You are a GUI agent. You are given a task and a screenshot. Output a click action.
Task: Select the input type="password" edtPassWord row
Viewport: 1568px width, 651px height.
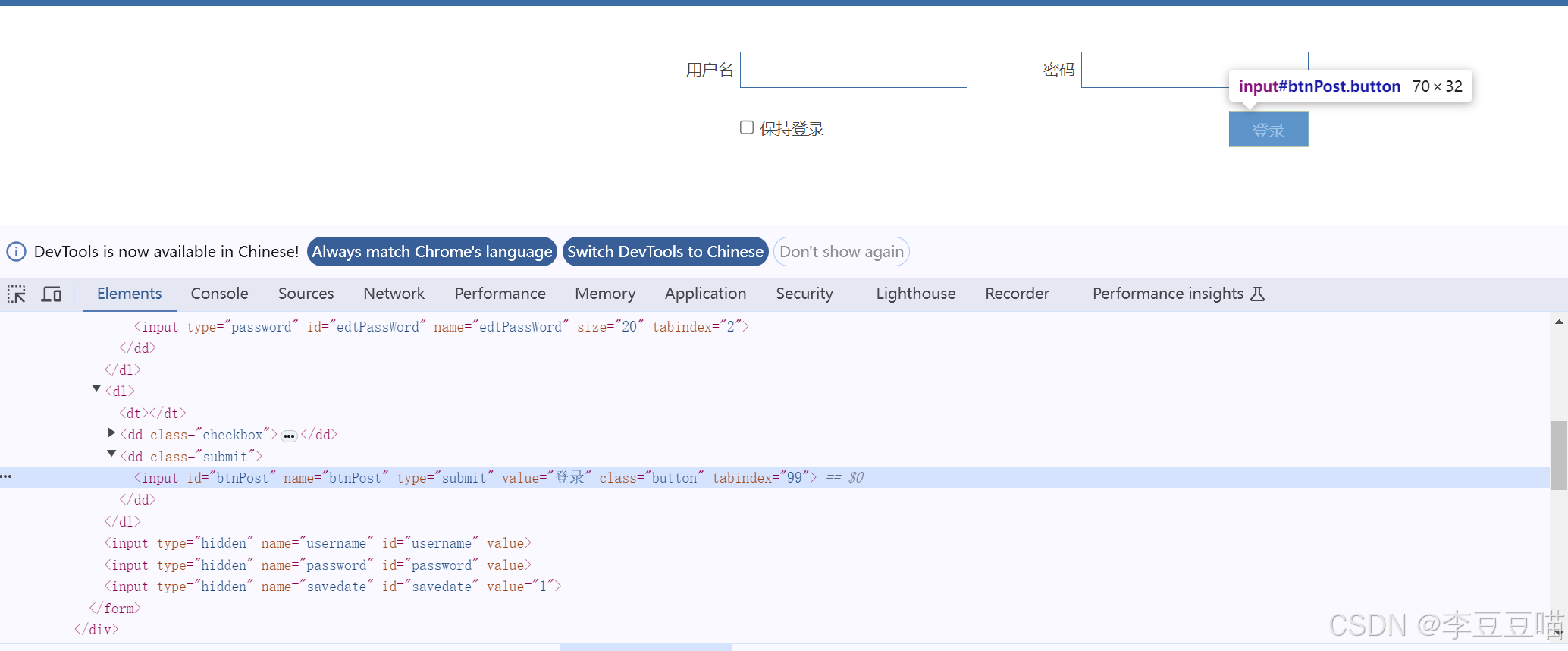pyautogui.click(x=441, y=327)
